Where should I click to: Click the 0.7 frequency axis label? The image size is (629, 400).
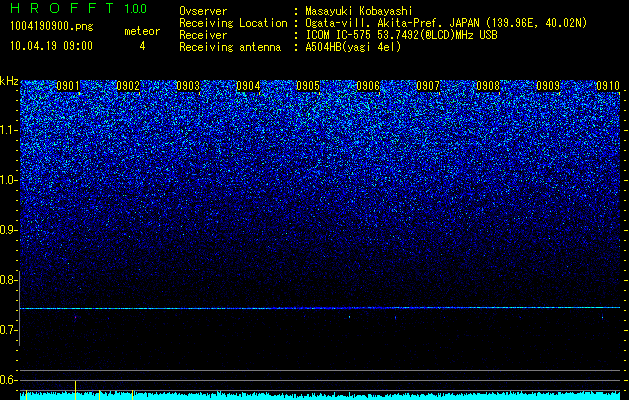(9, 330)
